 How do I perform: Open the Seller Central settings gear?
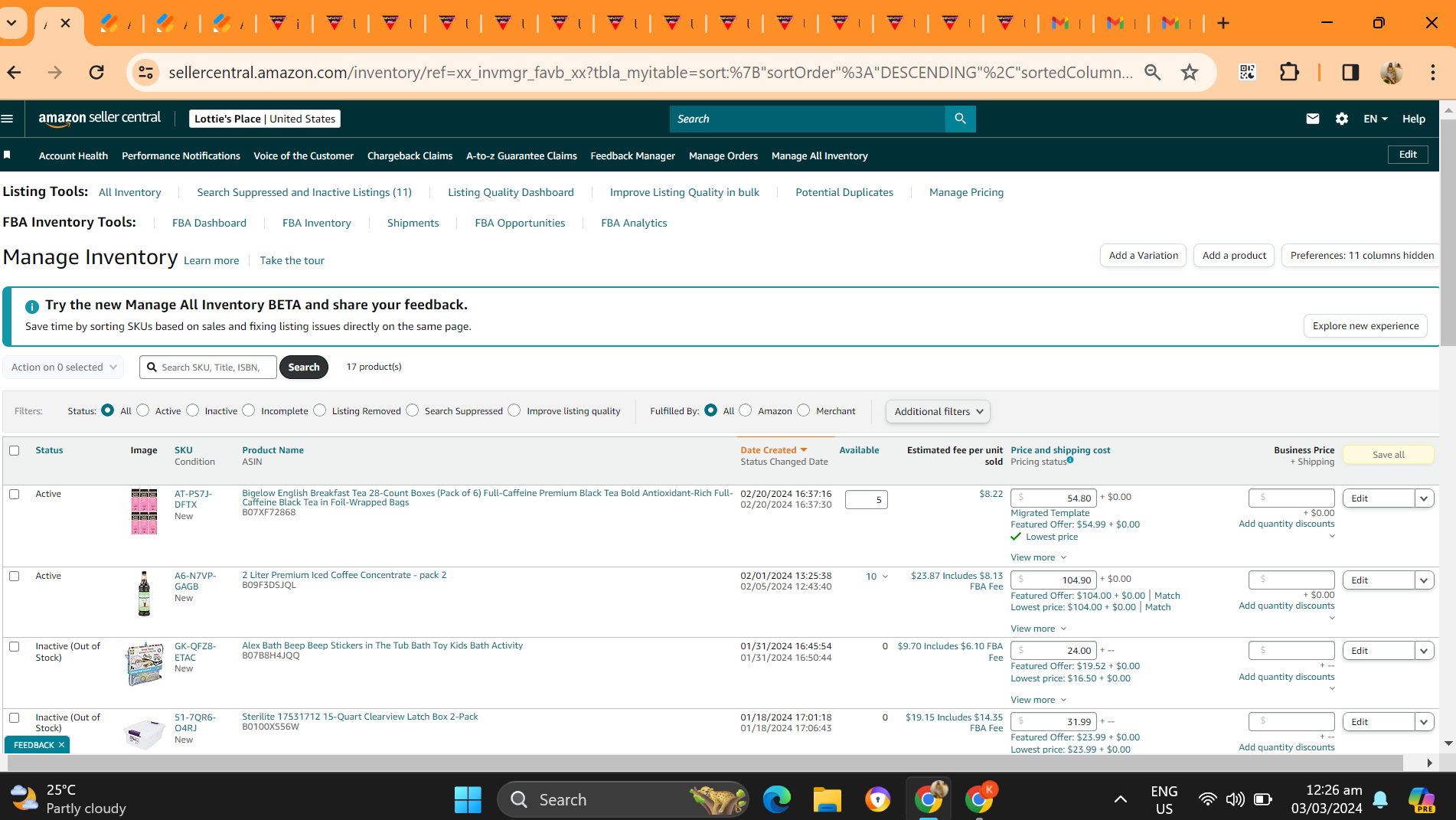pyautogui.click(x=1341, y=119)
